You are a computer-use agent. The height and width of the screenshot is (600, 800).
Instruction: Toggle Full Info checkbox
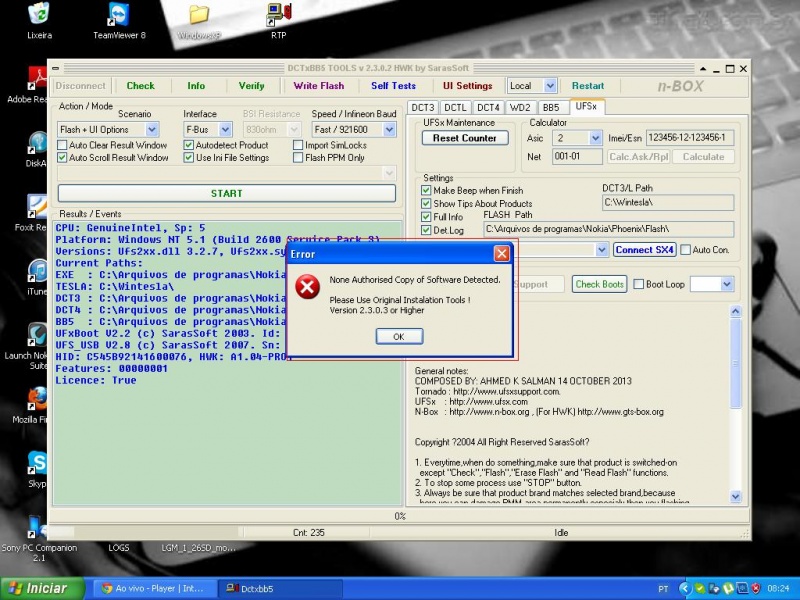[426, 217]
